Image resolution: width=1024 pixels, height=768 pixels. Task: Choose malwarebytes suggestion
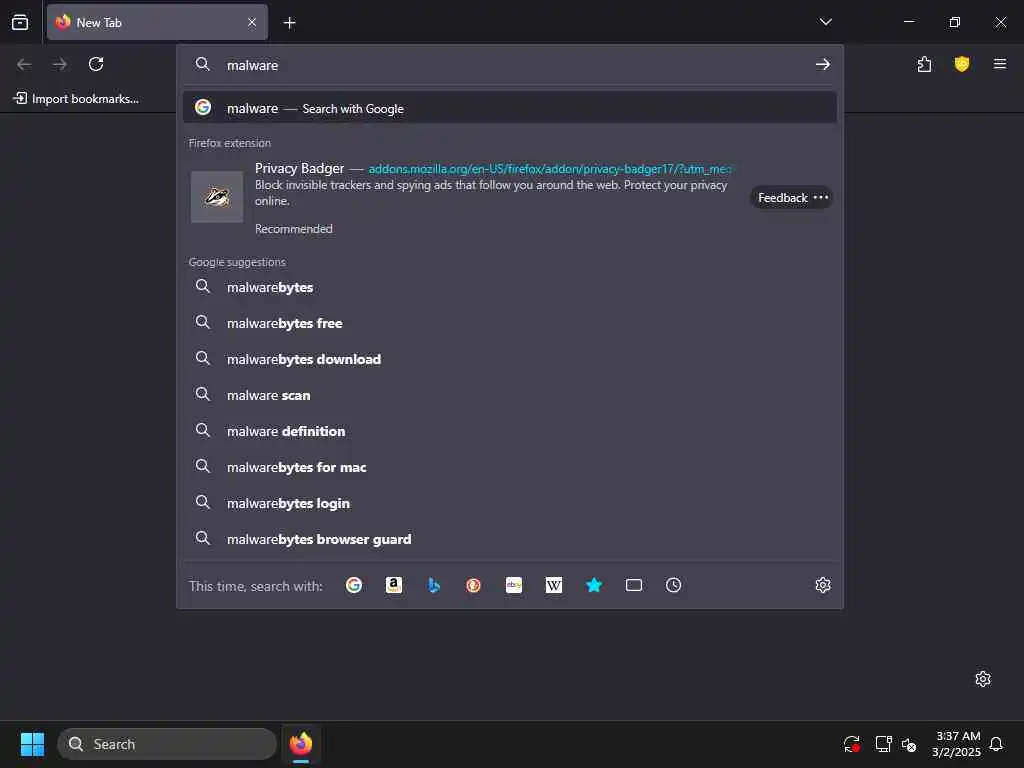coord(509,287)
